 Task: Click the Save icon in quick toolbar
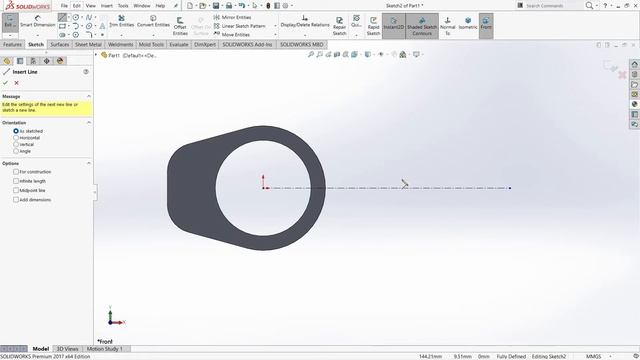[x=216, y=6]
